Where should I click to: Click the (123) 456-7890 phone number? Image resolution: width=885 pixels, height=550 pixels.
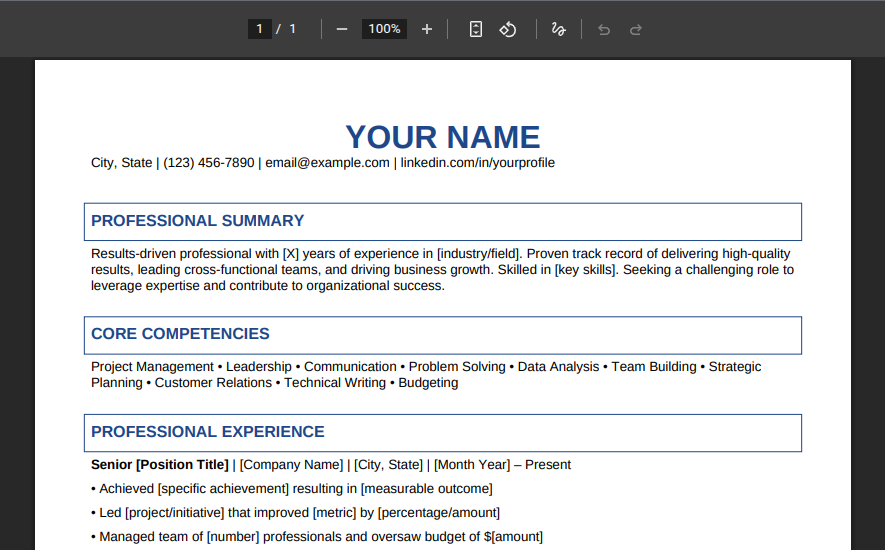(208, 163)
